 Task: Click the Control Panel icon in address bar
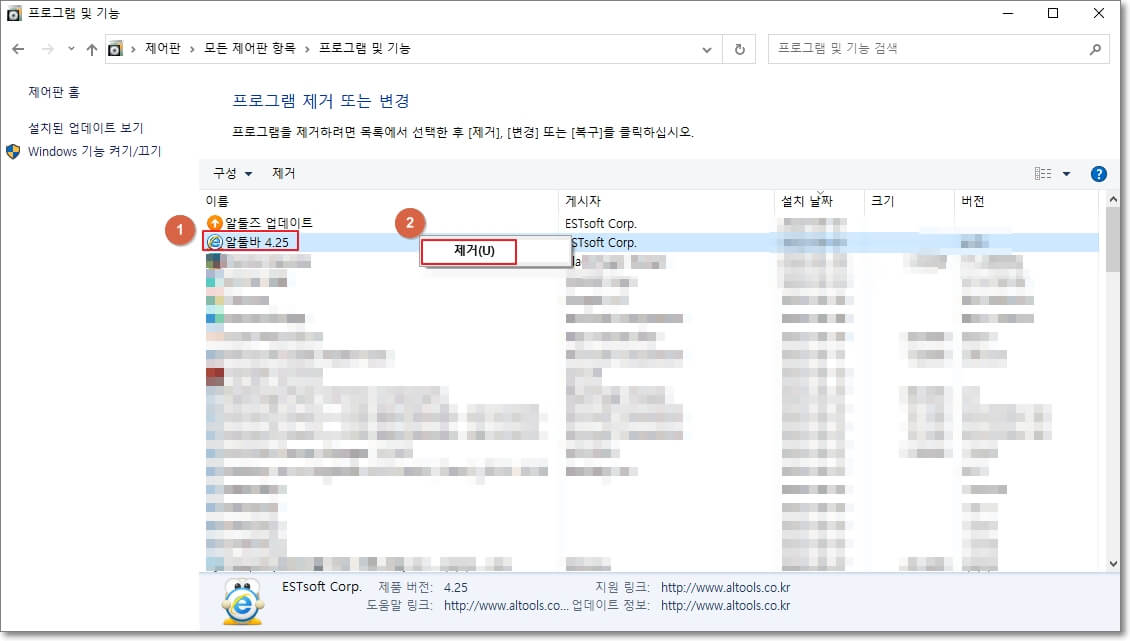tap(115, 49)
